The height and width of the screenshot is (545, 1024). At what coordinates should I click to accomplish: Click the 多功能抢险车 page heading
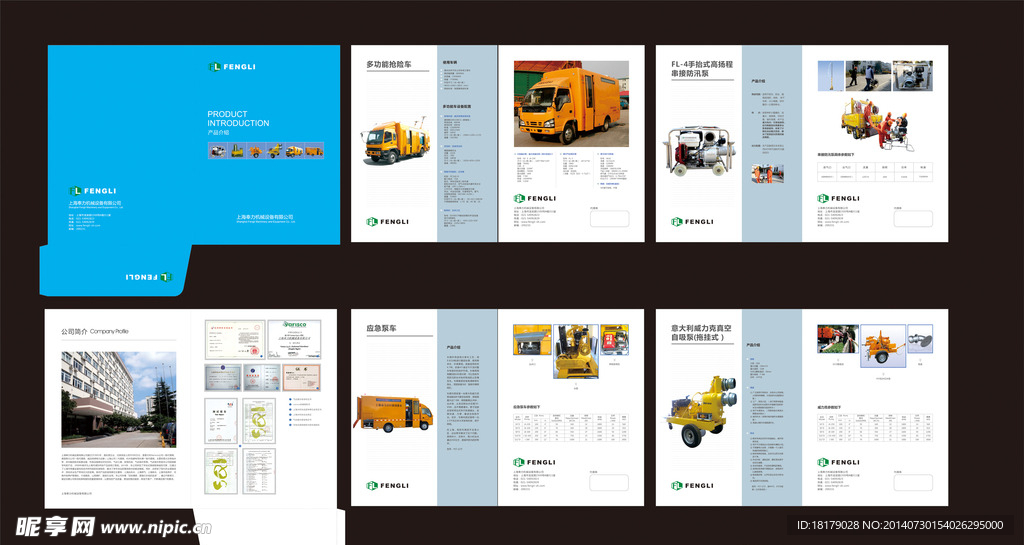tap(390, 65)
